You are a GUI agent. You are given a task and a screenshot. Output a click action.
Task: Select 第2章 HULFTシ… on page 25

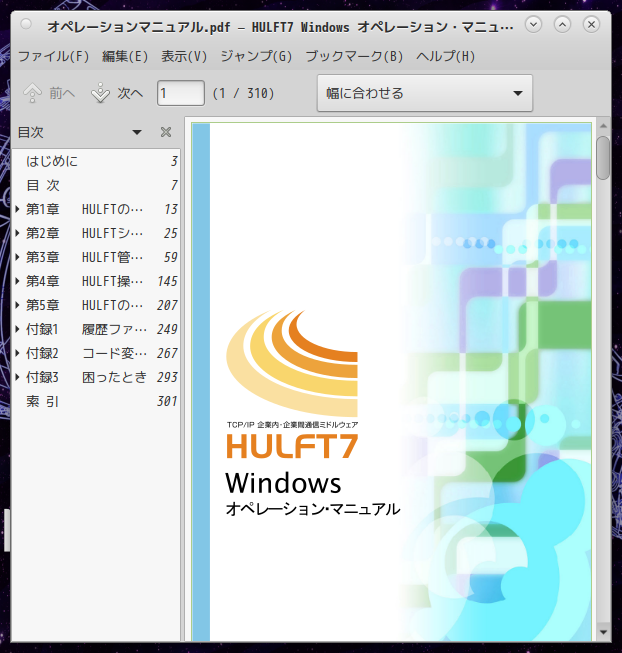click(96, 233)
